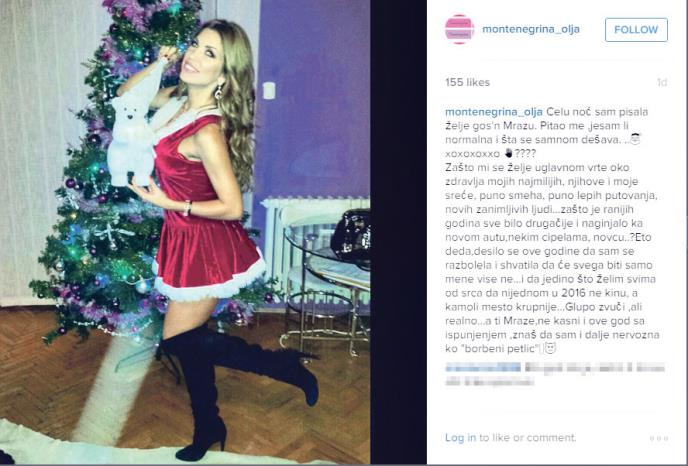Click the FOLLOW button
This screenshot has width=688, height=466.
pyautogui.click(x=636, y=30)
